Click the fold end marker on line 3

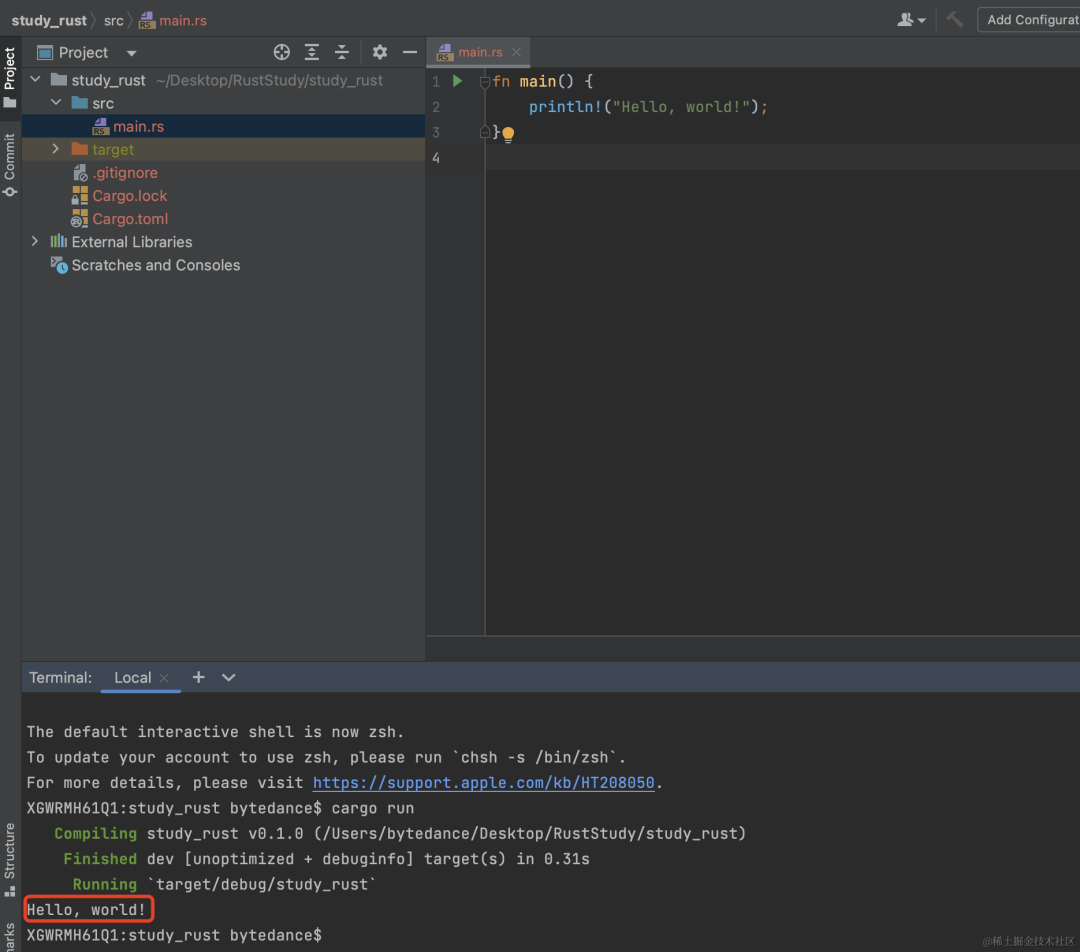pos(484,132)
